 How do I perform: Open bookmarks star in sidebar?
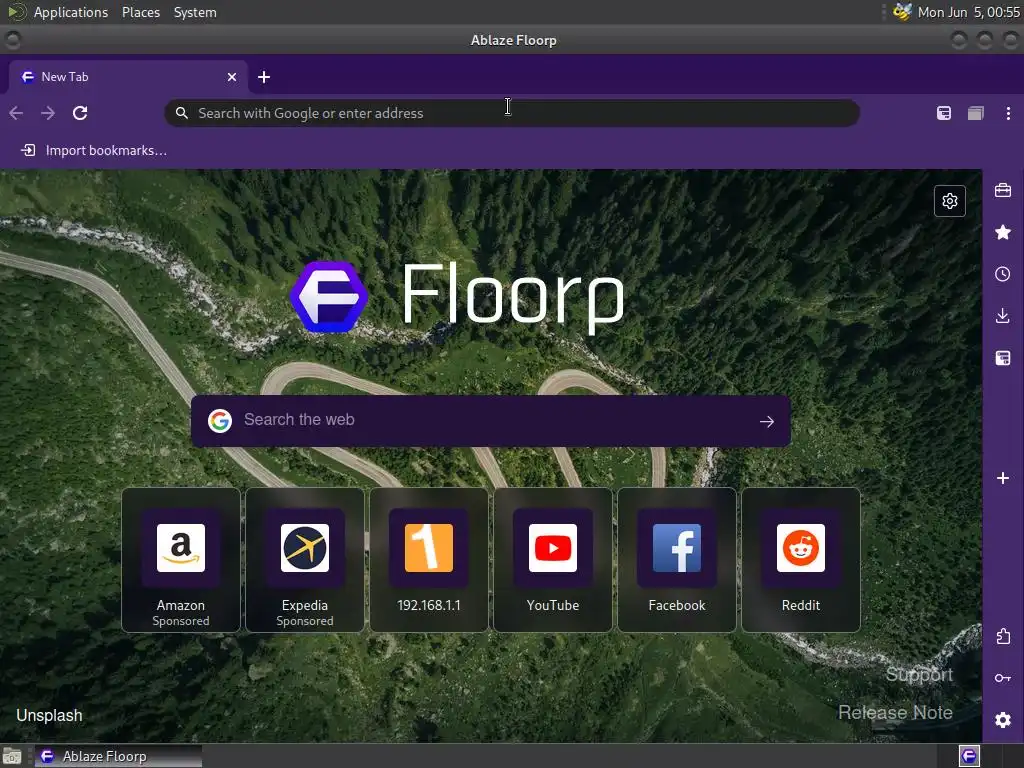click(x=1003, y=232)
